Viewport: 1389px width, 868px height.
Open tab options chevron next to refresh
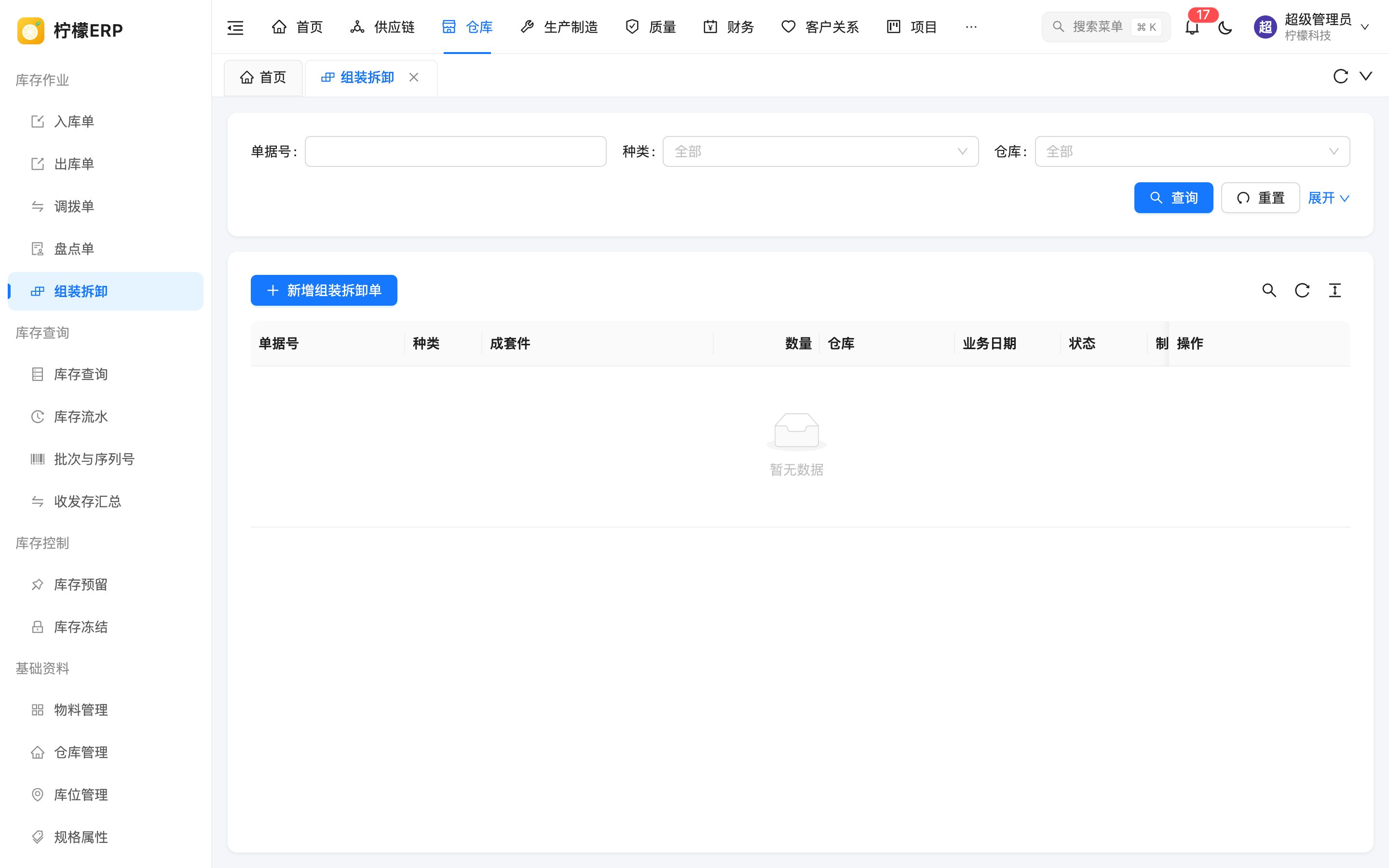pyautogui.click(x=1366, y=76)
